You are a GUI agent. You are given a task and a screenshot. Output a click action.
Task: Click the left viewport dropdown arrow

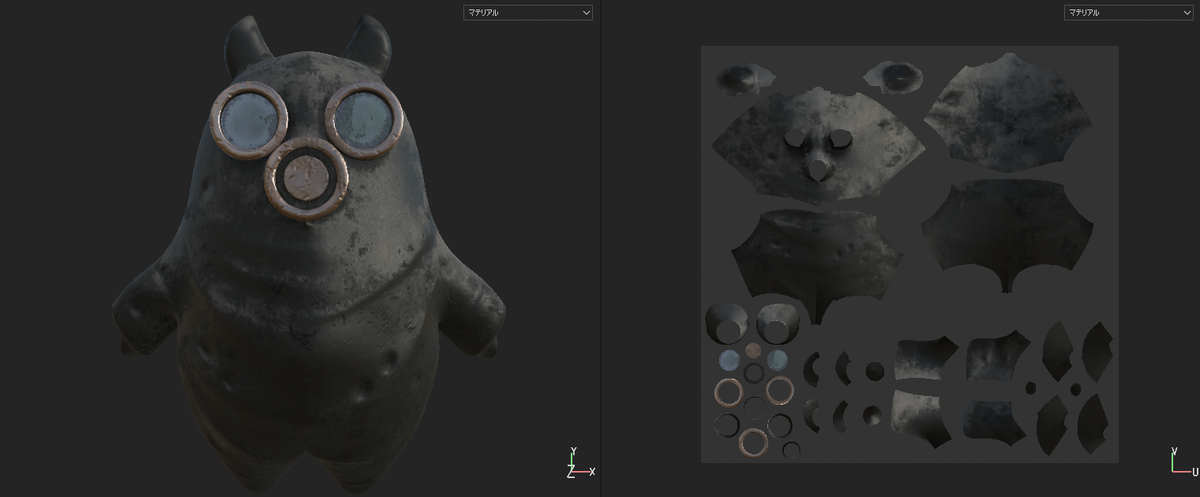coord(586,13)
